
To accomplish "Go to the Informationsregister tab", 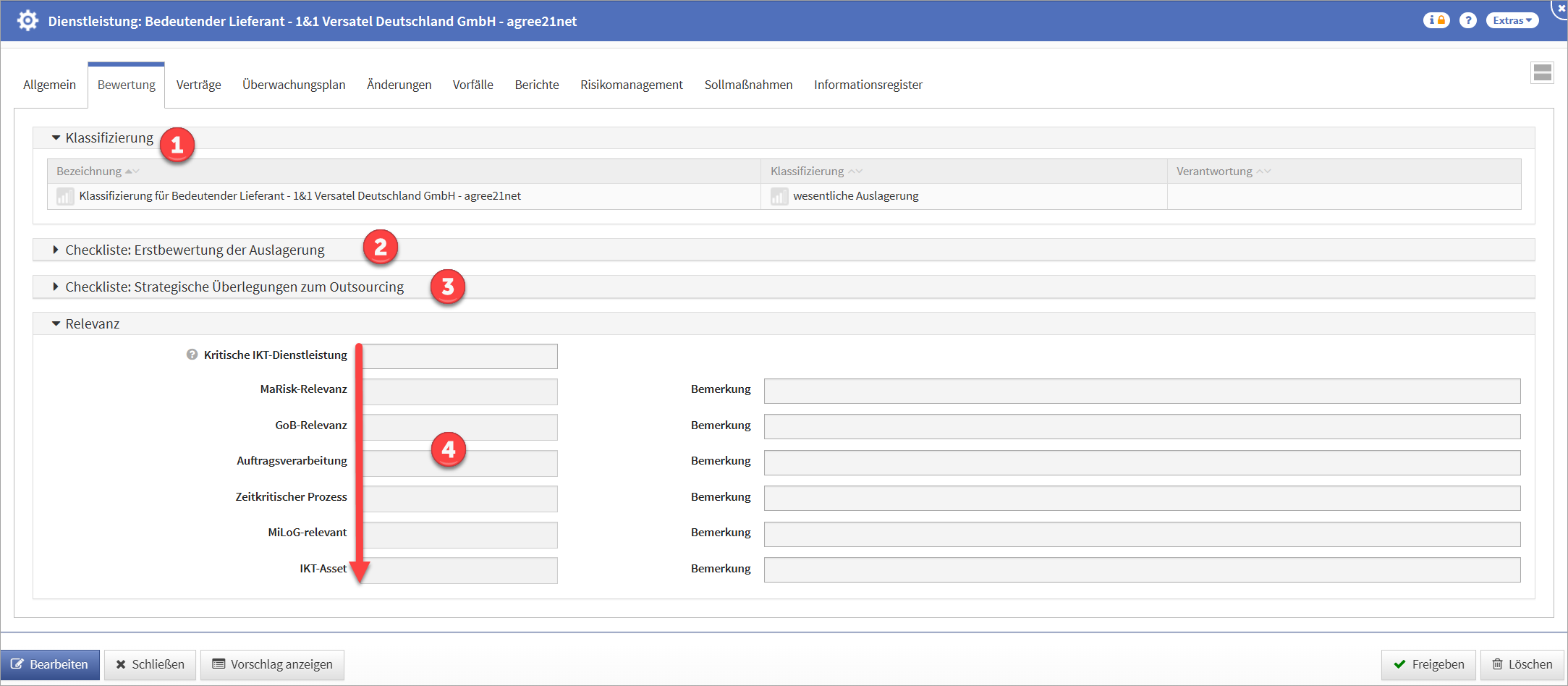I will [x=868, y=85].
